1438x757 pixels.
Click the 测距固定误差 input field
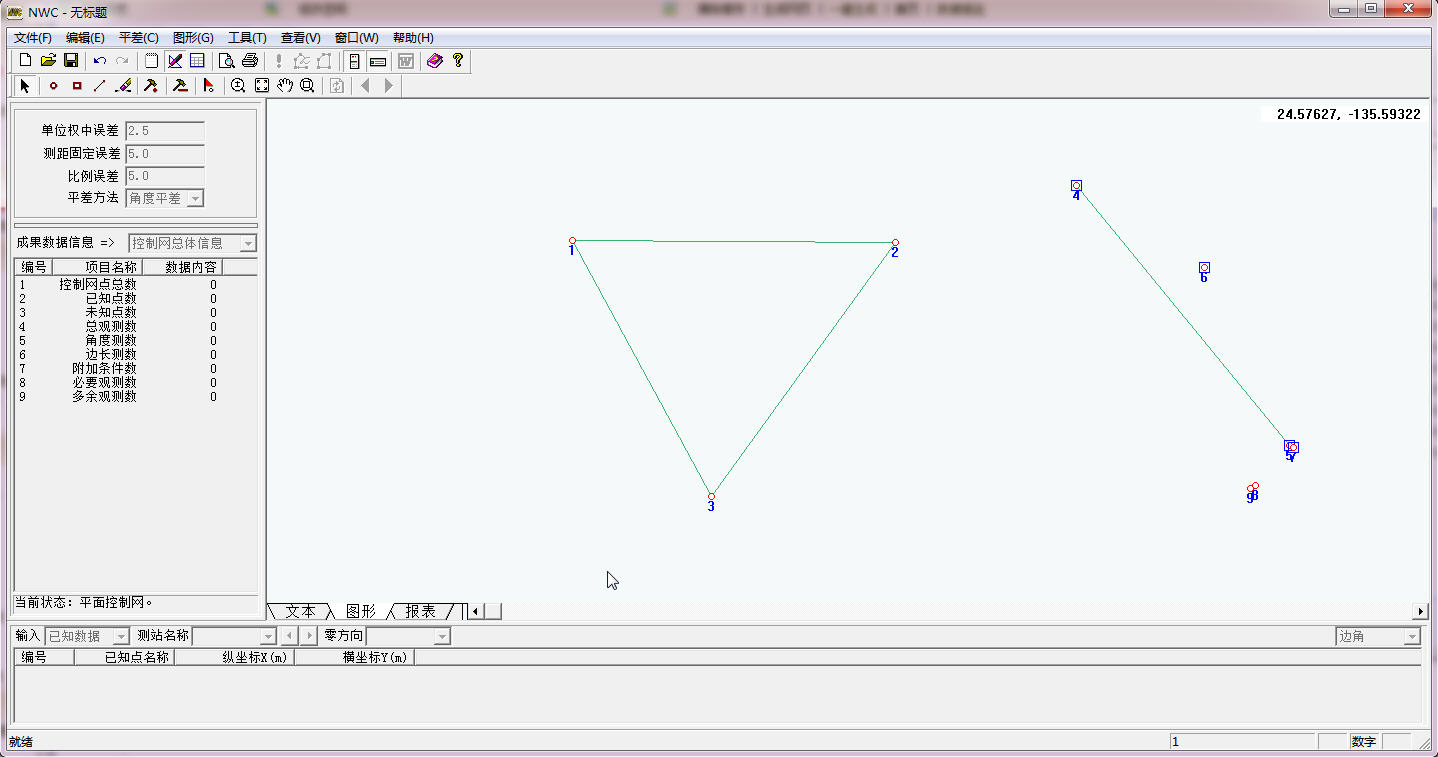click(x=165, y=154)
